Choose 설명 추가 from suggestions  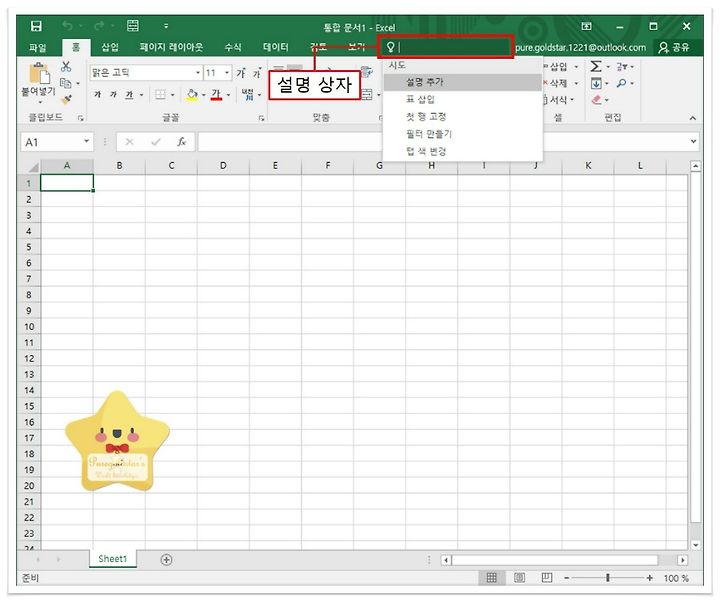coord(462,82)
